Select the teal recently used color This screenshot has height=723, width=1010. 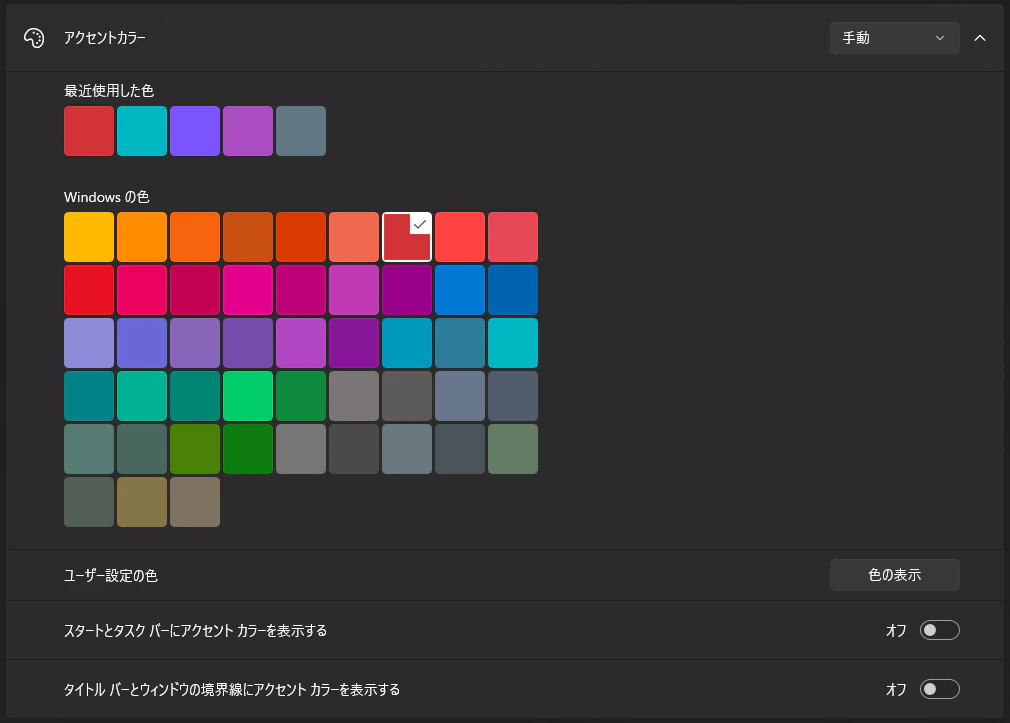tap(142, 131)
